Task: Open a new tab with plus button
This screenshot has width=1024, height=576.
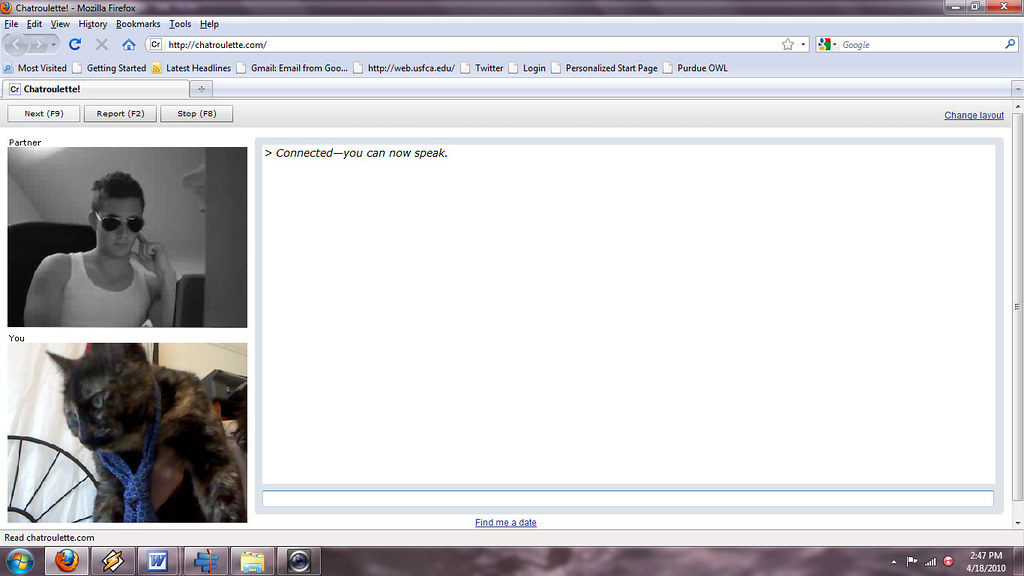Action: click(201, 89)
